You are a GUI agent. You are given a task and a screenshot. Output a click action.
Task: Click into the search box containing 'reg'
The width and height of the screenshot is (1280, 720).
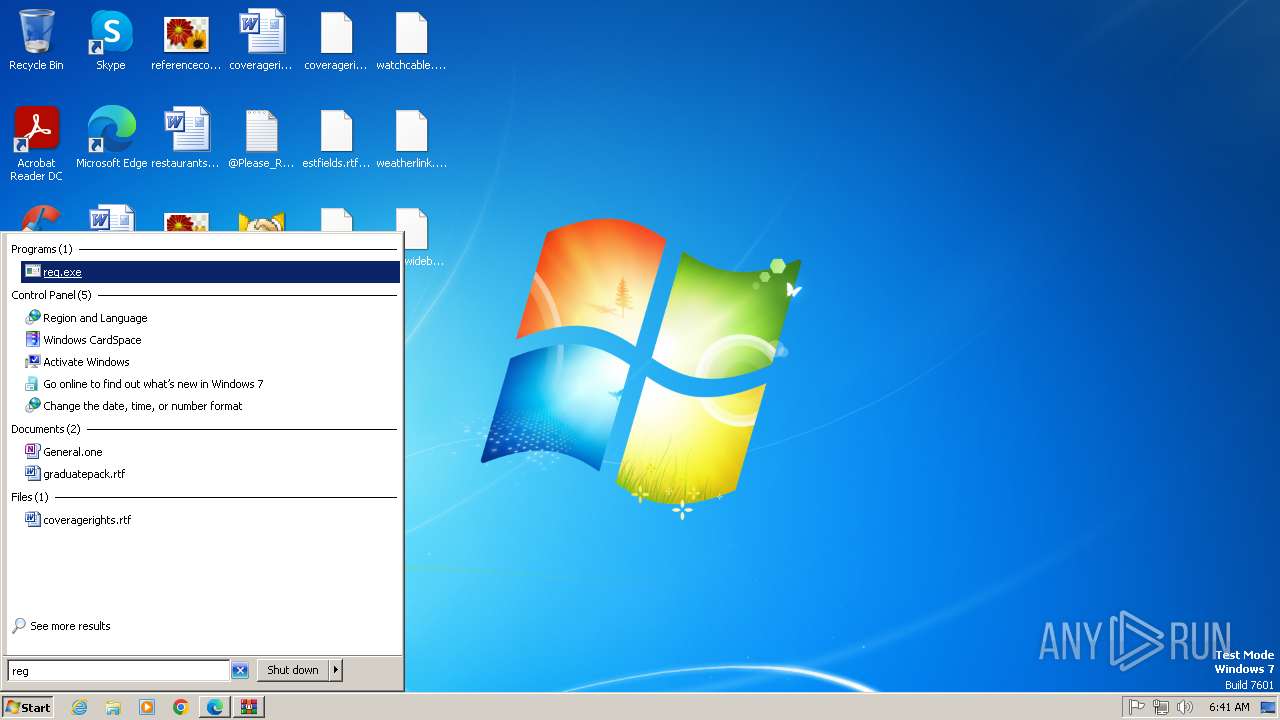[x=118, y=670]
